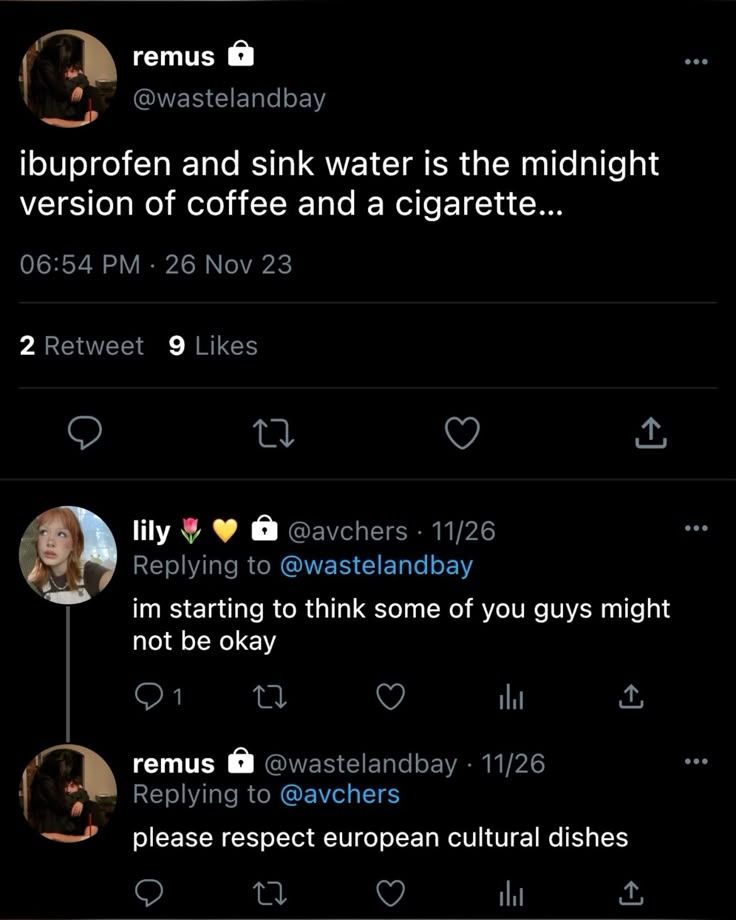
Task: Like the main tweet by remus
Action: 461,433
